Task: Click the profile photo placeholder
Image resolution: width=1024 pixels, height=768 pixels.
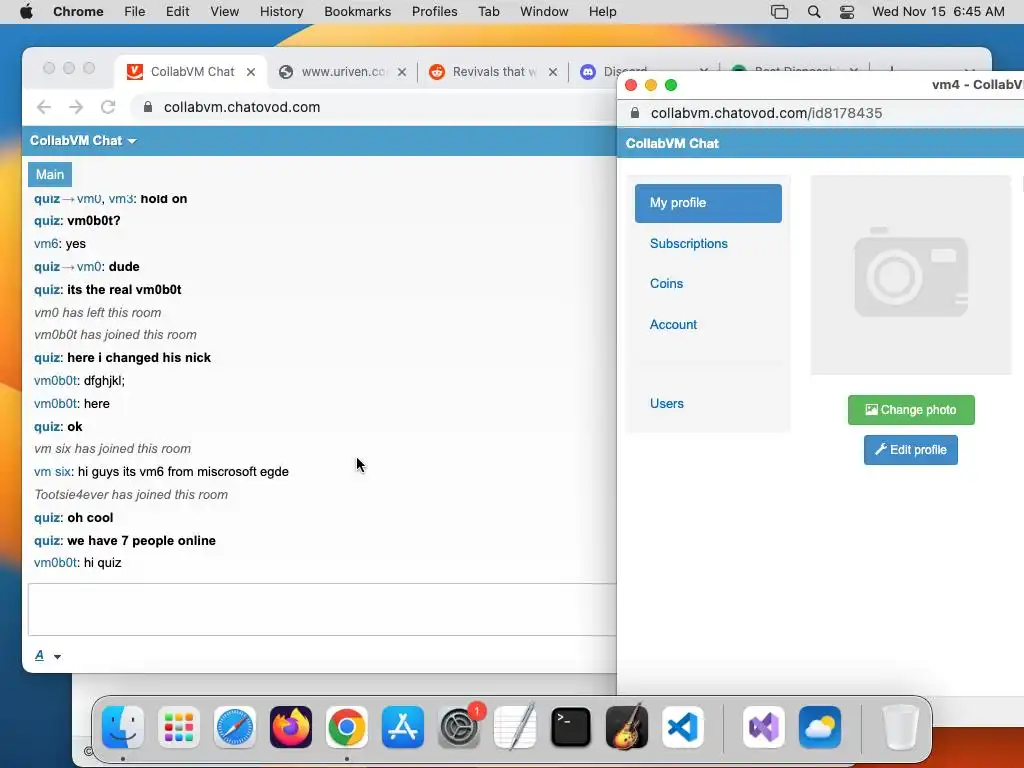Action: click(910, 275)
